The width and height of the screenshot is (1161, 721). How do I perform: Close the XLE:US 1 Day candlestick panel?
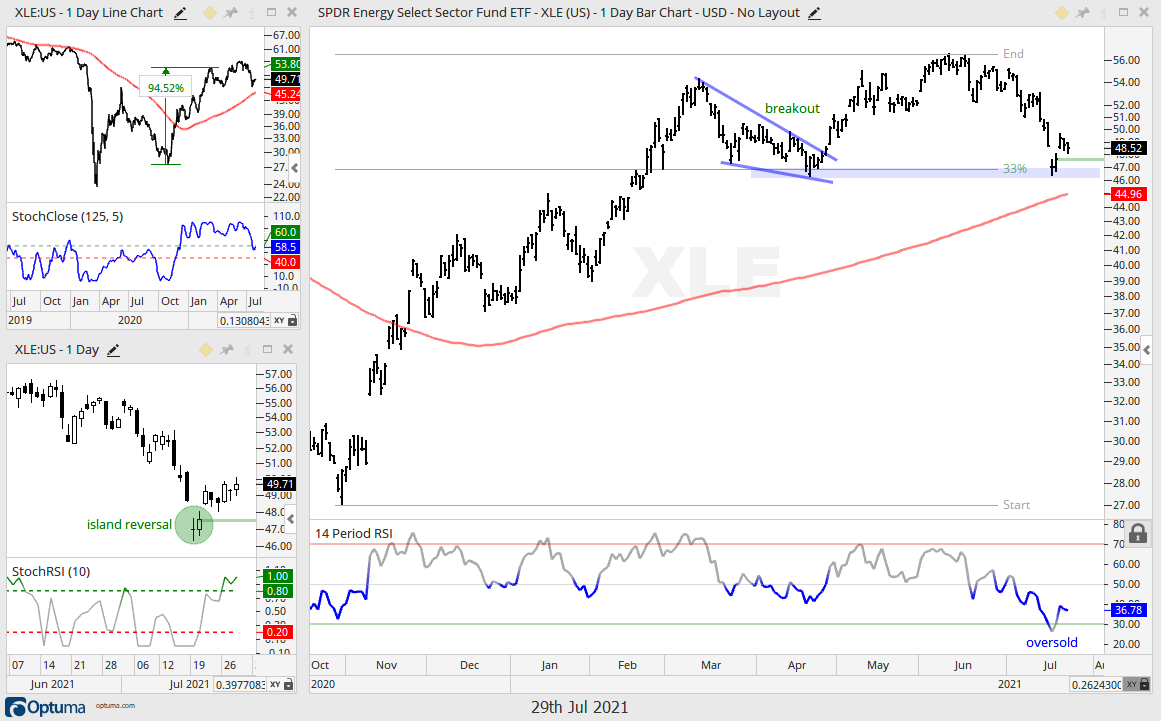[287, 349]
